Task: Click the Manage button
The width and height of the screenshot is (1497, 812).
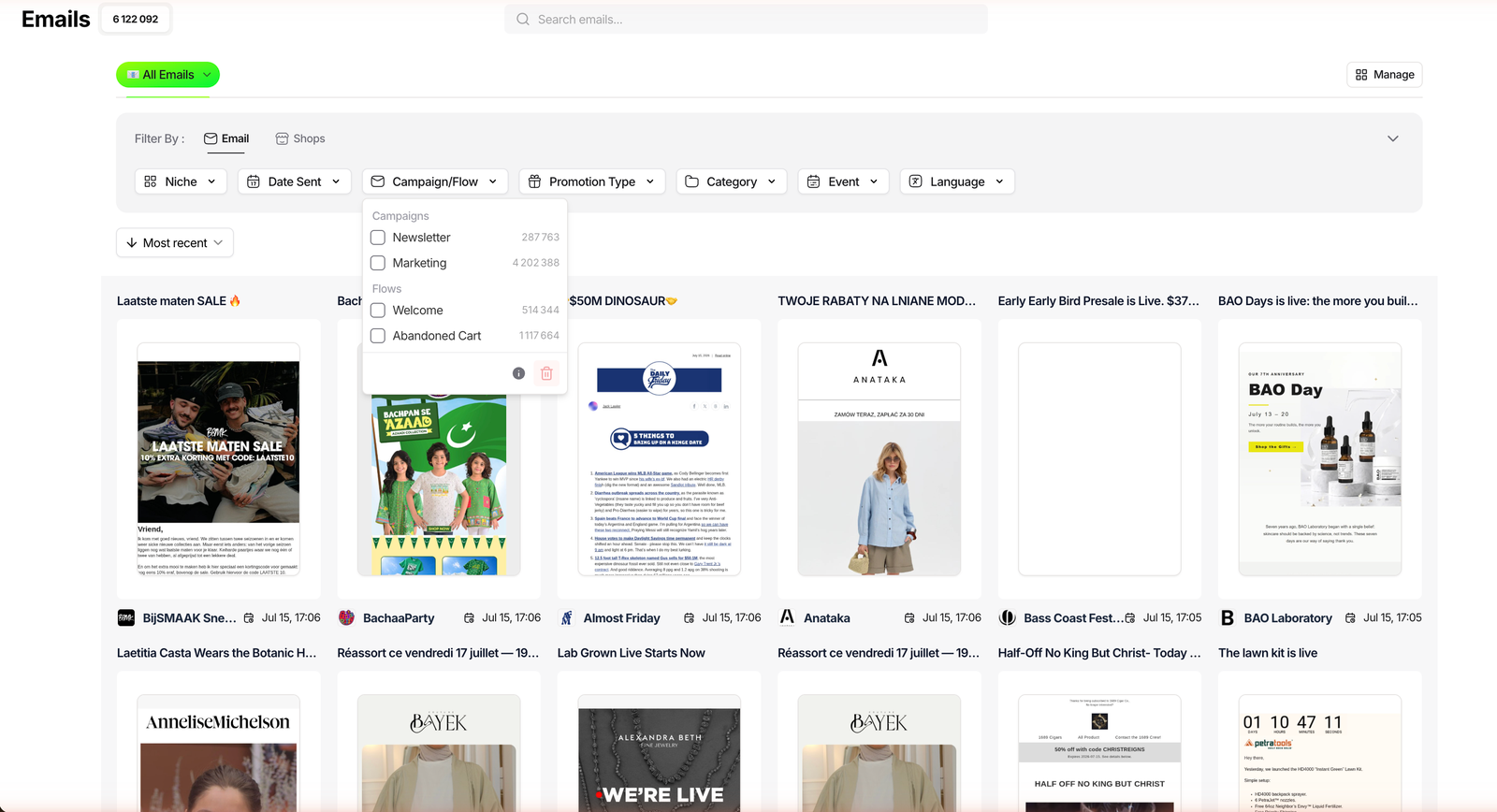Action: (1385, 75)
